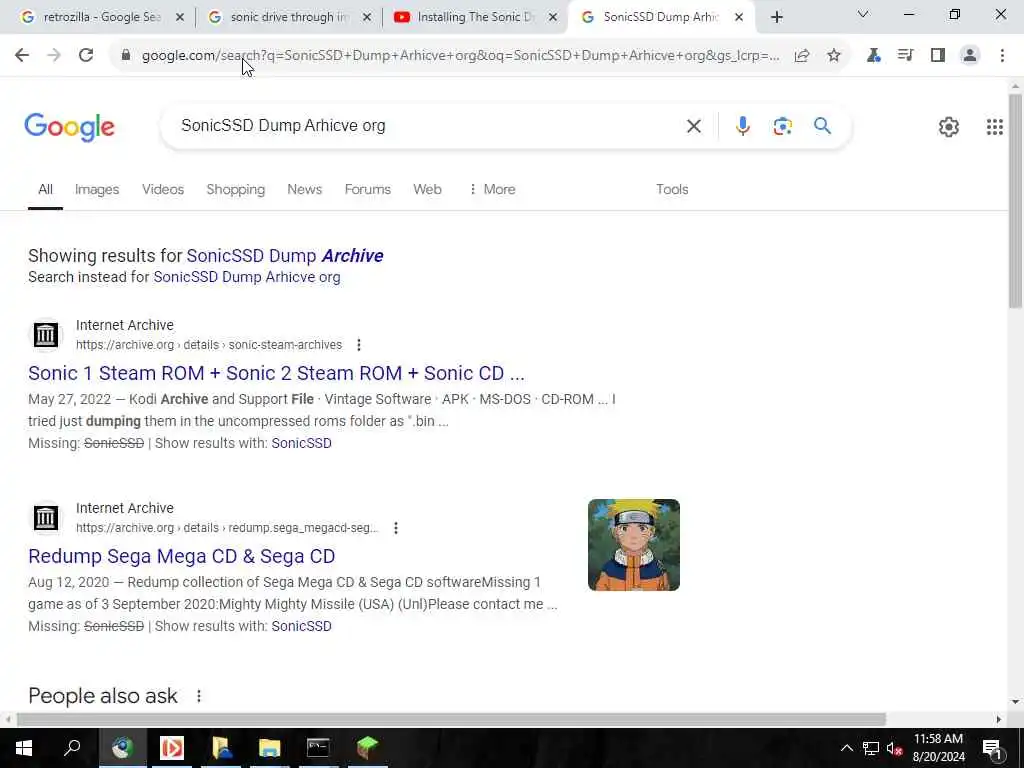Open Google quick settings gear
Image resolution: width=1024 pixels, height=768 pixels.
(x=949, y=127)
